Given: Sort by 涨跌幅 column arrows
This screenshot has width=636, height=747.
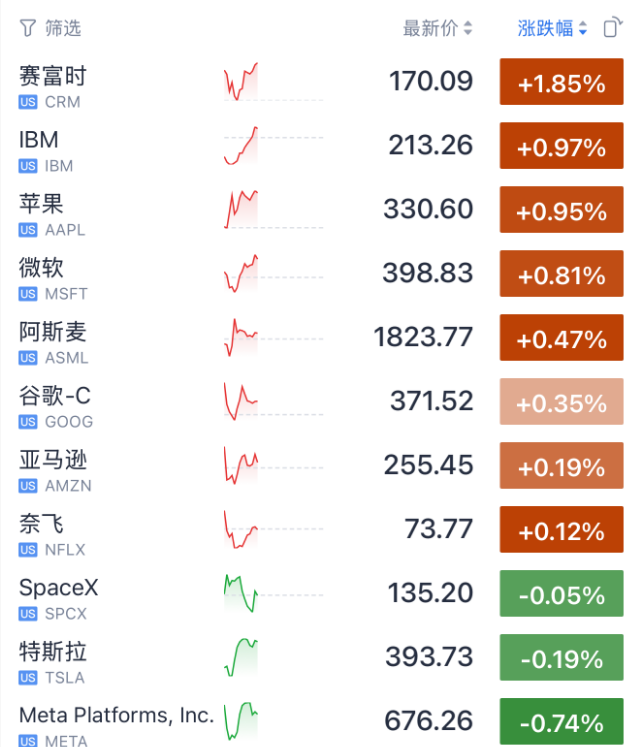Looking at the screenshot, I should pos(583,28).
